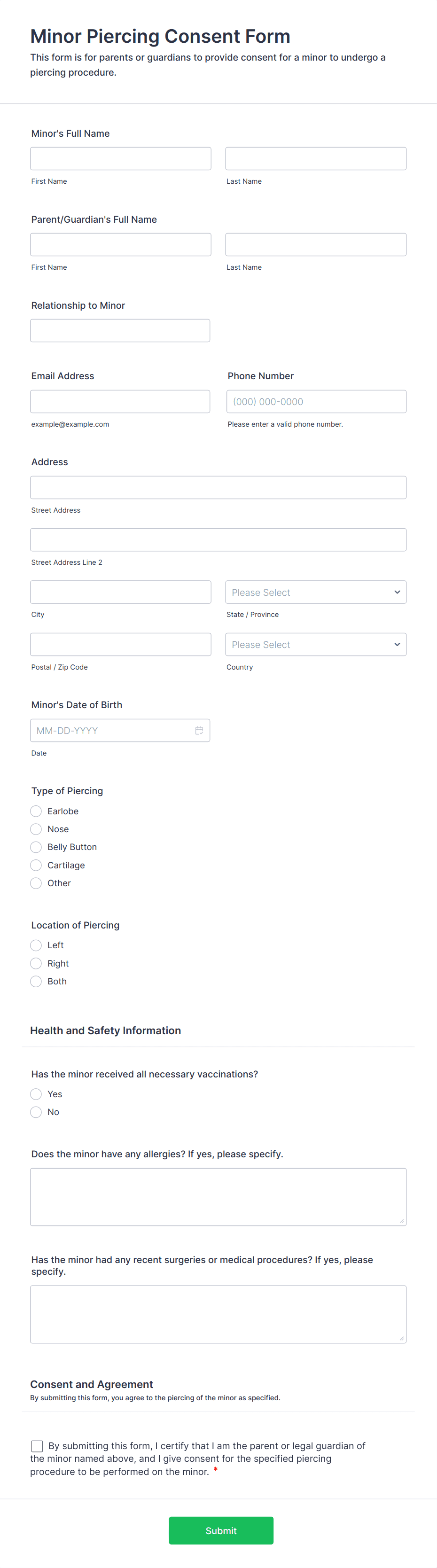Open the Country selection dropdown
The height and width of the screenshot is (1568, 437).
[x=315, y=643]
